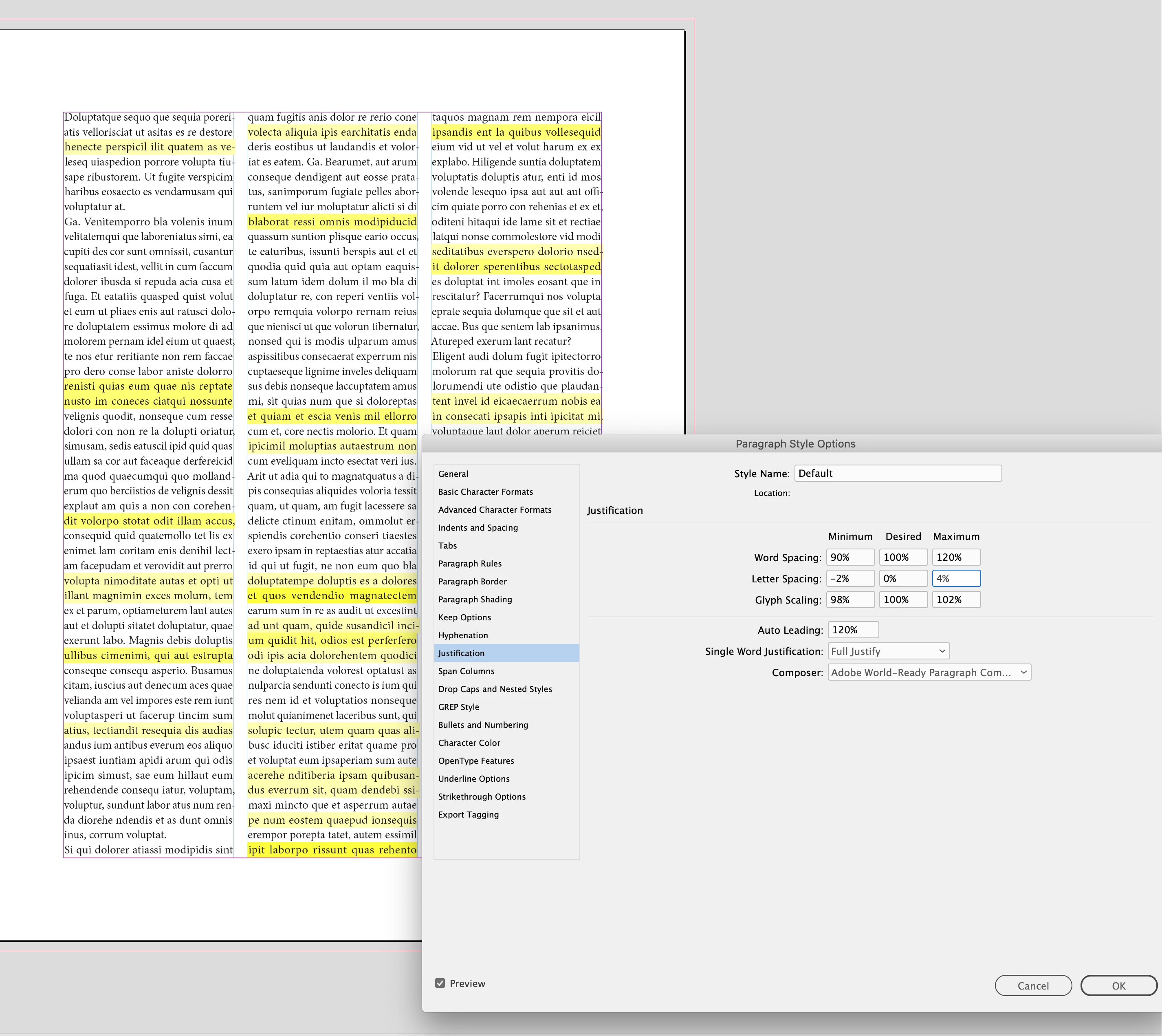The width and height of the screenshot is (1162, 1036).
Task: Click the Cancel button
Action: (x=1033, y=986)
